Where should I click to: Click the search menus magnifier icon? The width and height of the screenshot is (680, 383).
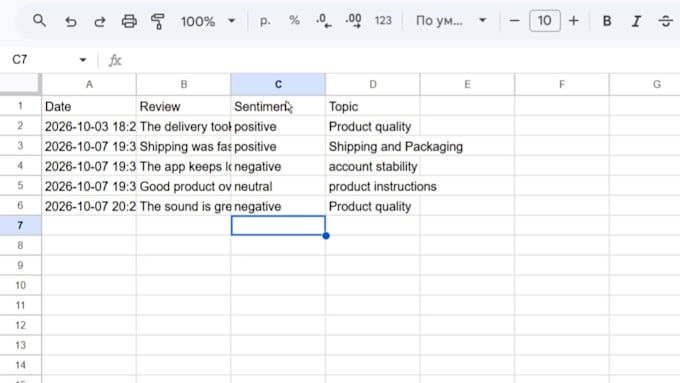pyautogui.click(x=39, y=20)
